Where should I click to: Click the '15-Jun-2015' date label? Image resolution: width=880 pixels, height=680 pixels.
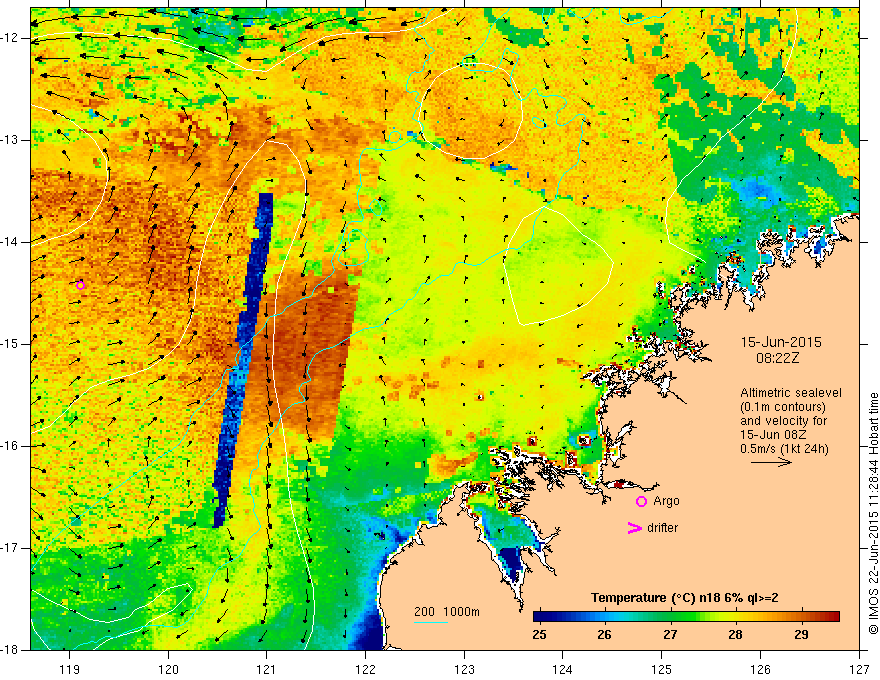781,342
